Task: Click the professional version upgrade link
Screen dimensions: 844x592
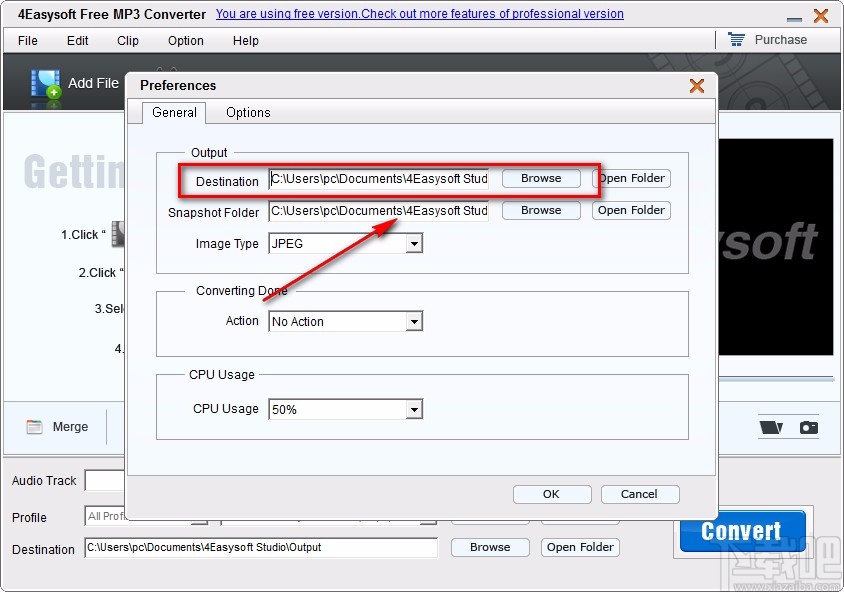Action: coord(420,14)
